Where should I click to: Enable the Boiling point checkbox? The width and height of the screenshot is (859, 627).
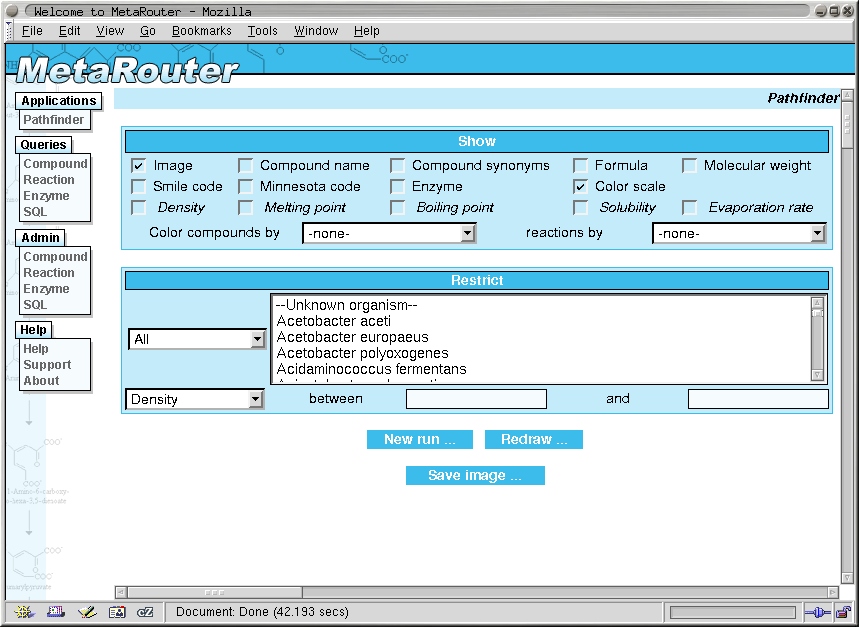[x=397, y=208]
